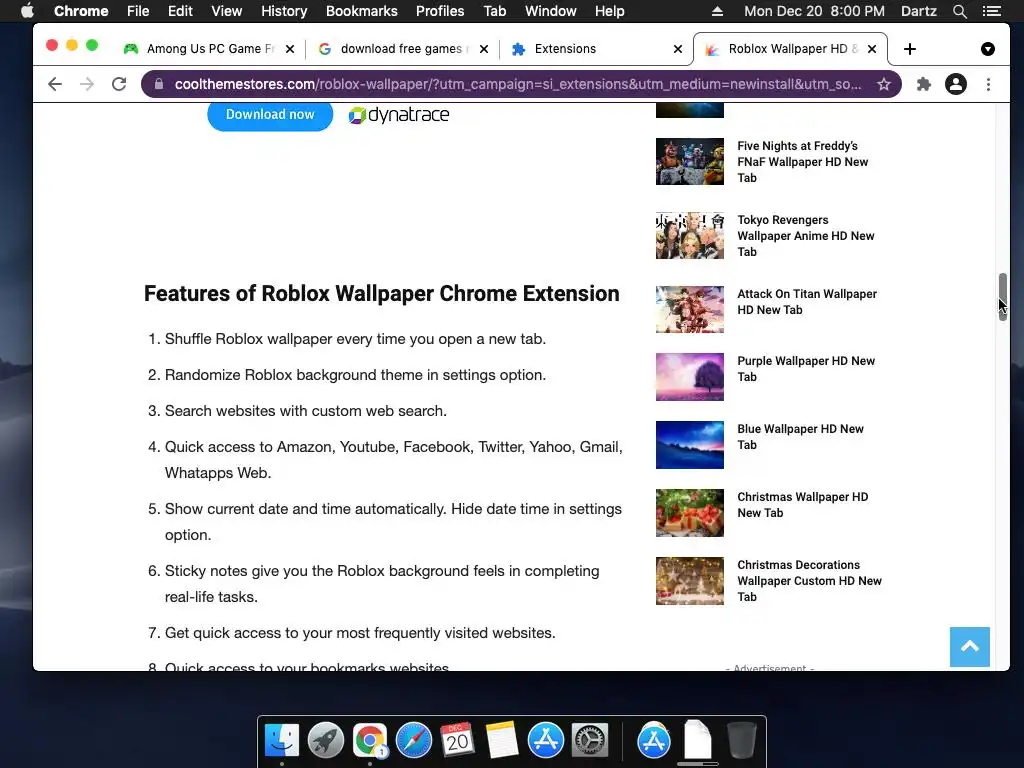Open Purple Wallpaper thumbnail image
The width and height of the screenshot is (1024, 768).
[x=690, y=377]
